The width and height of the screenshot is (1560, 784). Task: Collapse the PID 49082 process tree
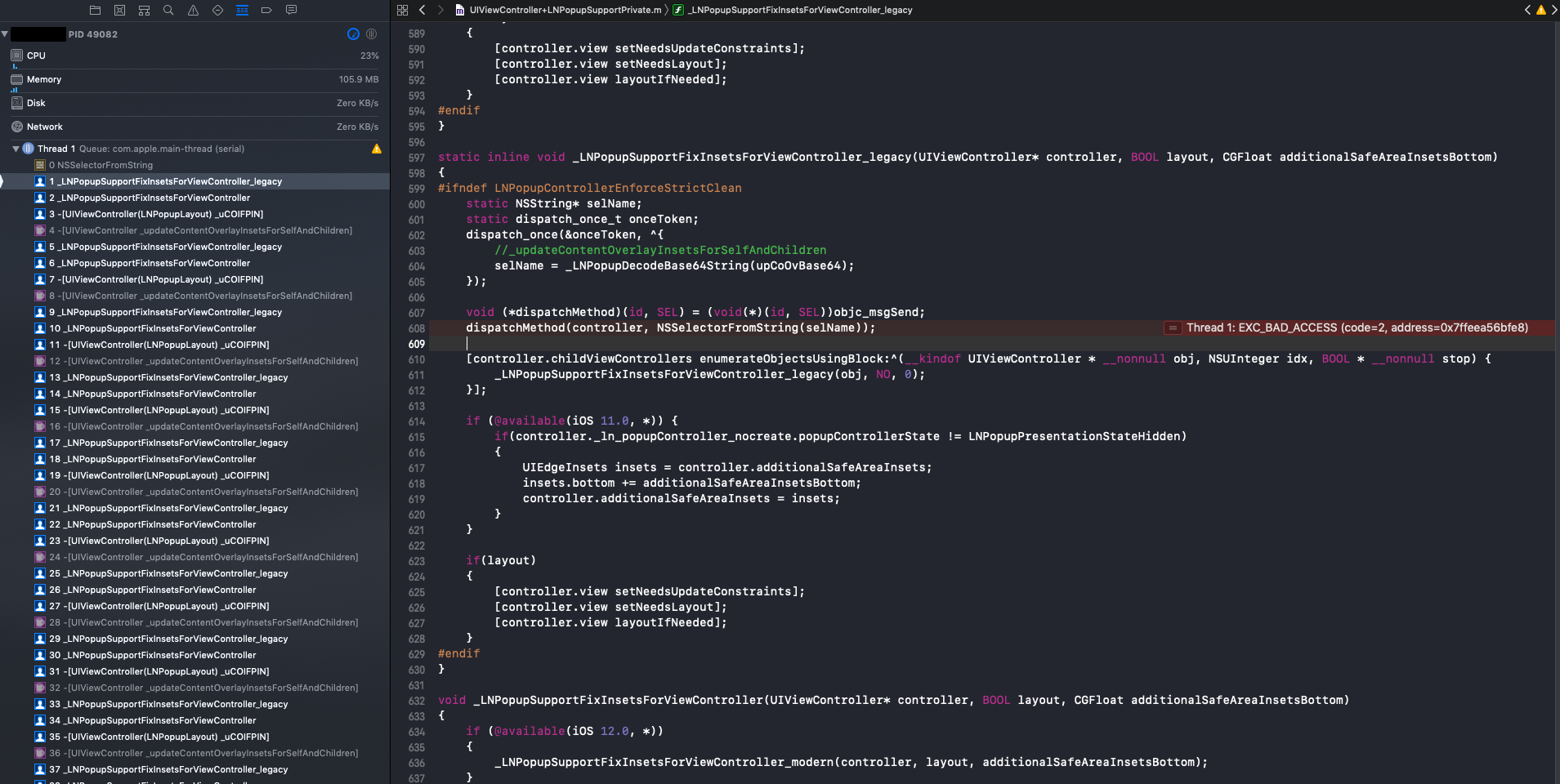[x=5, y=33]
